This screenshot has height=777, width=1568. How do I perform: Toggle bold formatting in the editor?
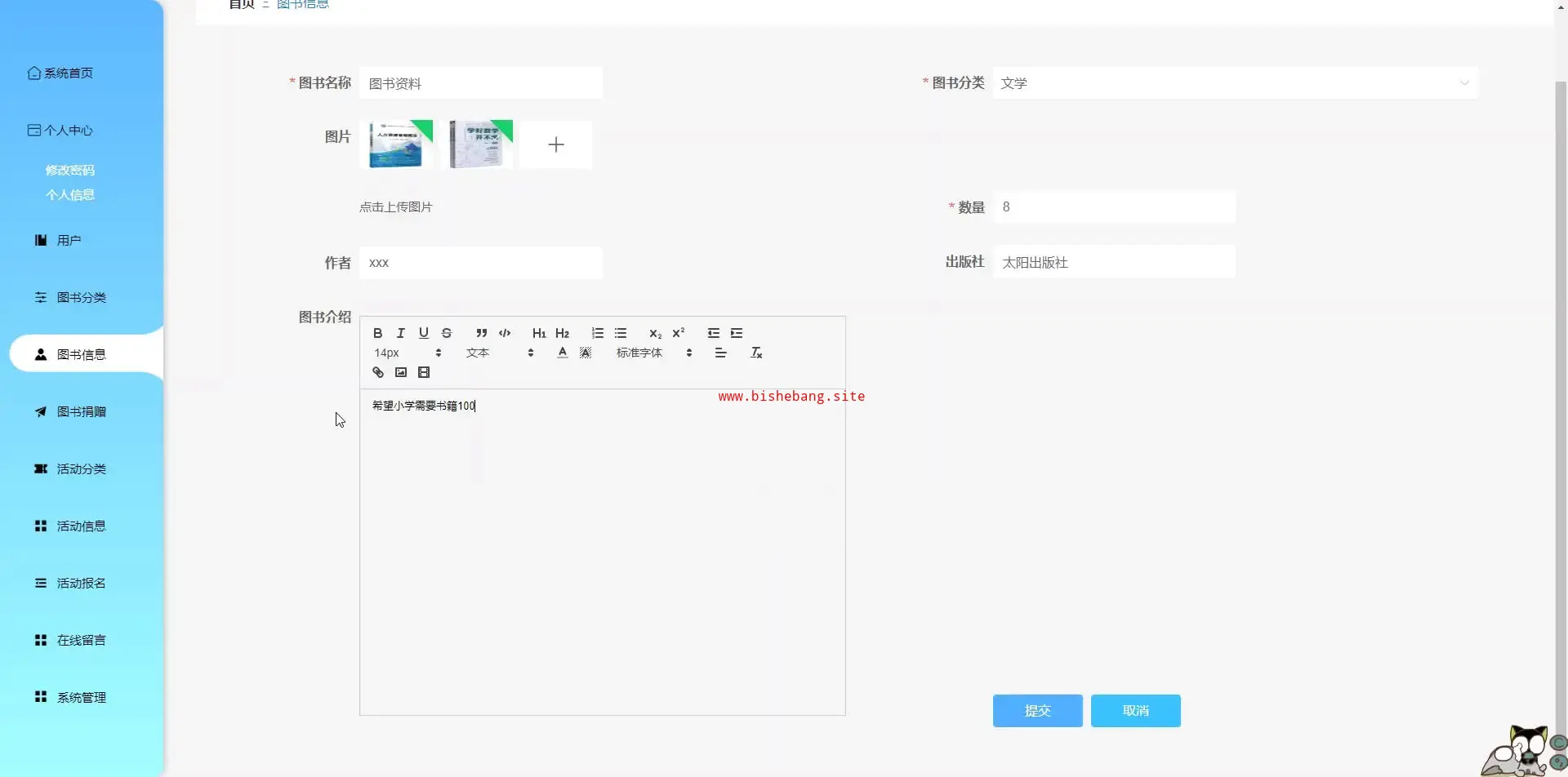pyautogui.click(x=377, y=333)
